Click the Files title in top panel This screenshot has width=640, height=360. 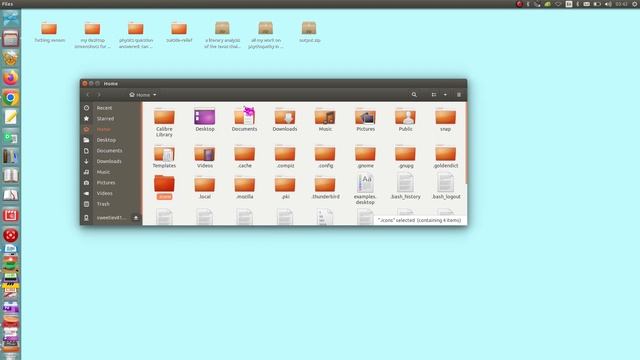7,4
